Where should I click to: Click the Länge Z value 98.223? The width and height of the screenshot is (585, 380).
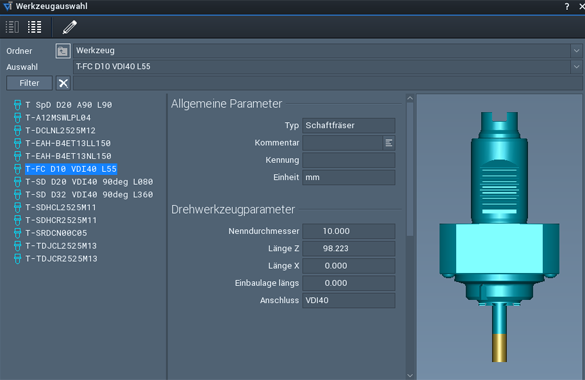[x=348, y=248]
